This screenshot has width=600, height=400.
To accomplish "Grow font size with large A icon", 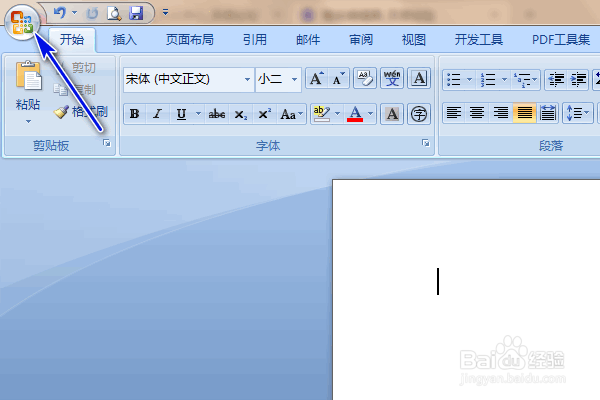I will 316,78.
